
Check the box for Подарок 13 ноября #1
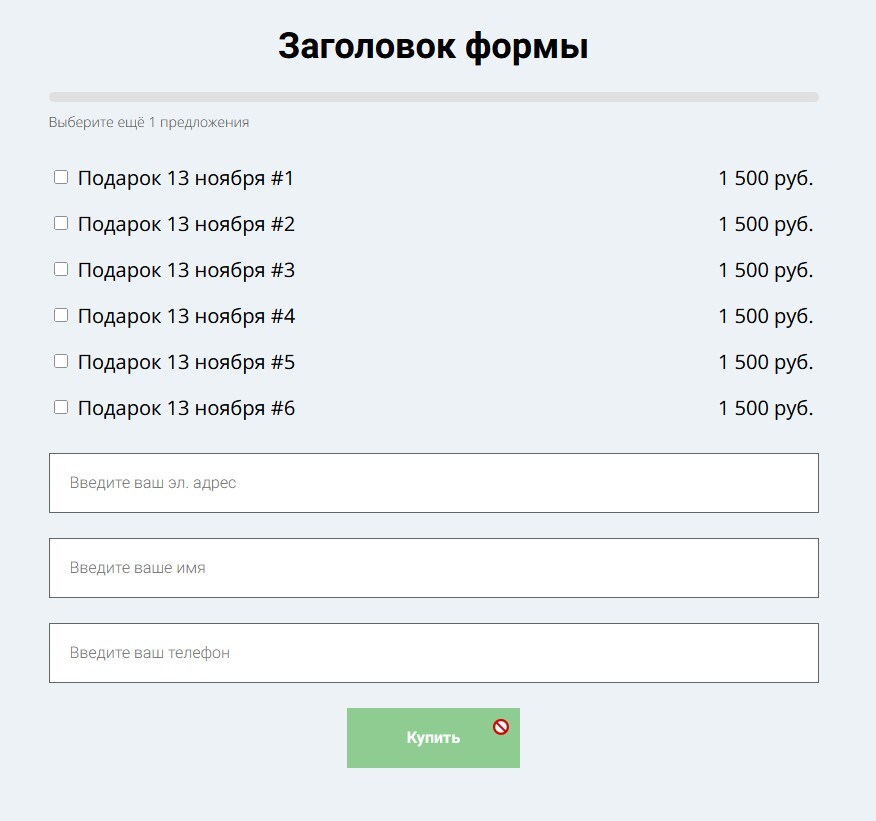(61, 177)
